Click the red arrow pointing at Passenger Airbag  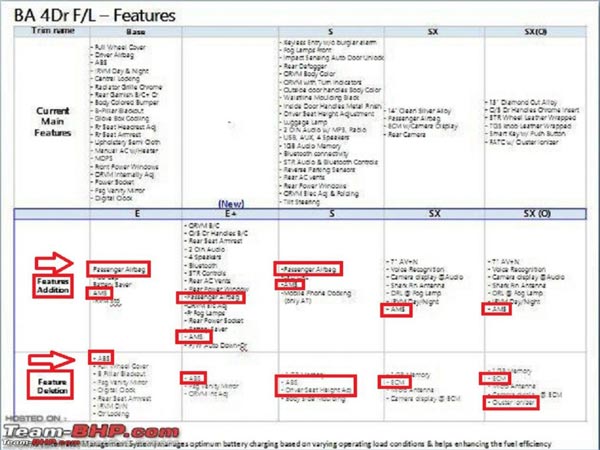[x=54, y=264]
